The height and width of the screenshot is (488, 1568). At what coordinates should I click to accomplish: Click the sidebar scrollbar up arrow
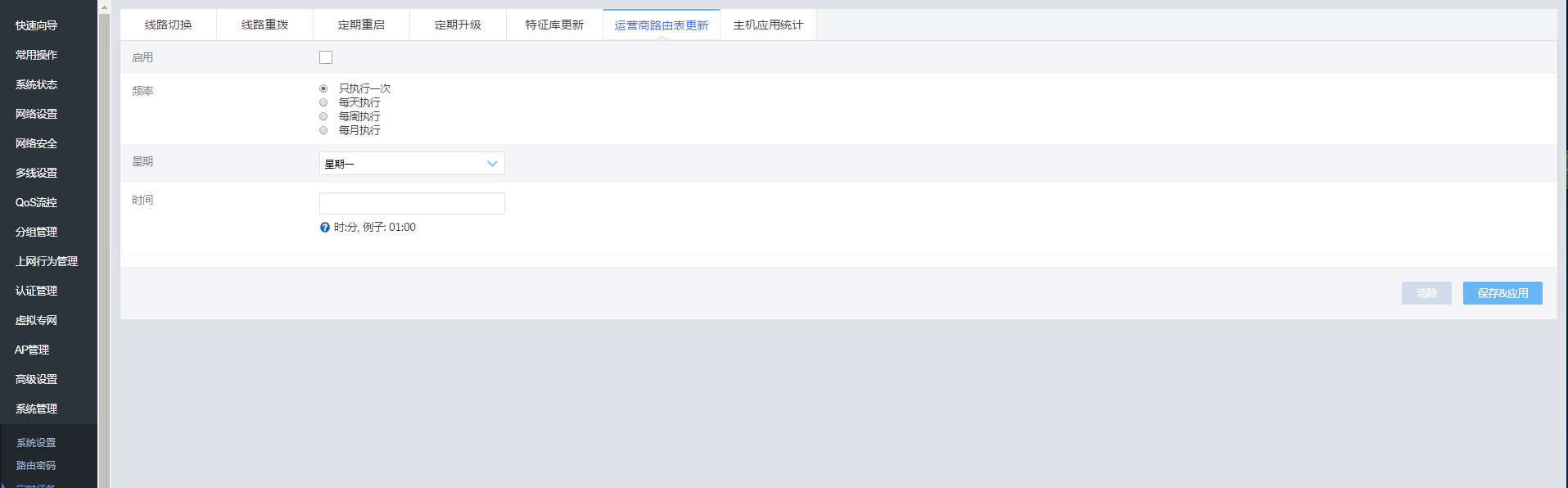click(x=104, y=7)
